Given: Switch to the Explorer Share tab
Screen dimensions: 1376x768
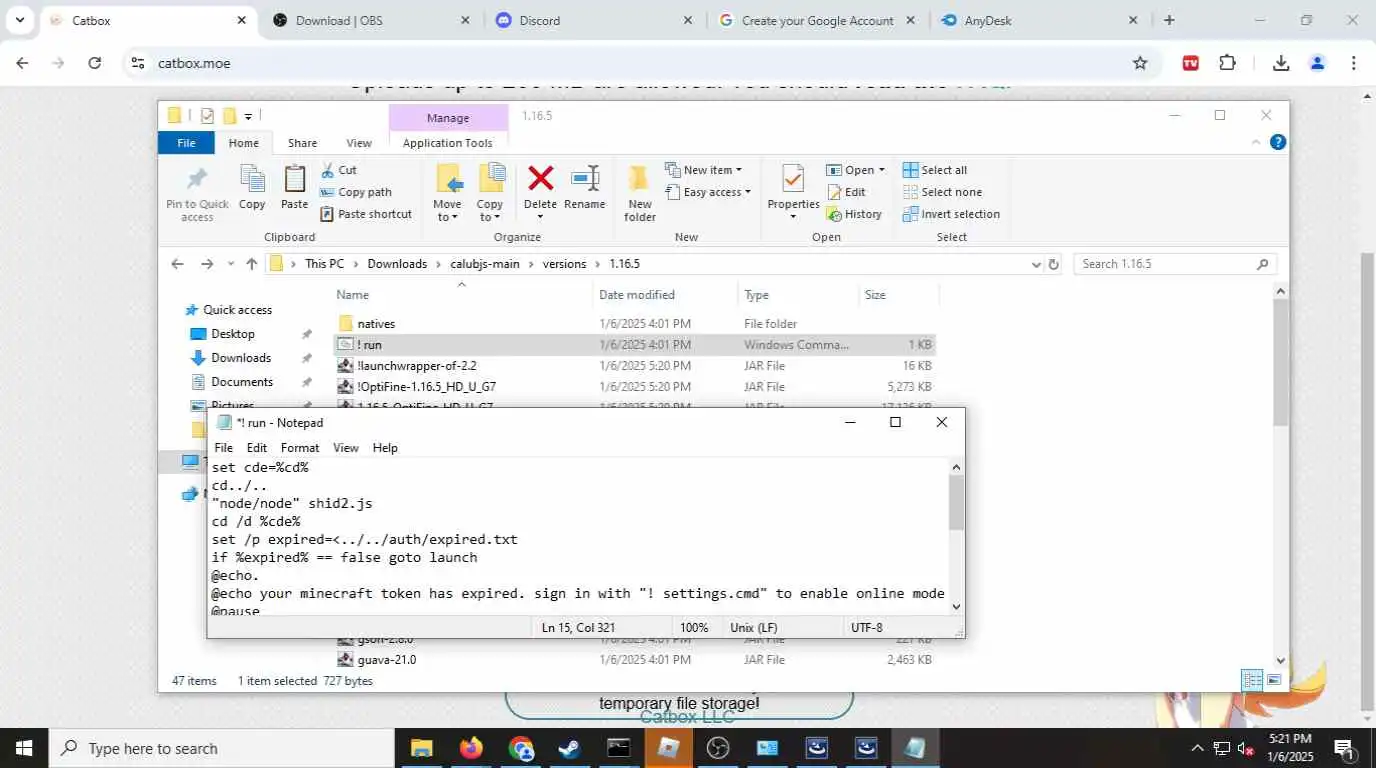Looking at the screenshot, I should point(302,143).
